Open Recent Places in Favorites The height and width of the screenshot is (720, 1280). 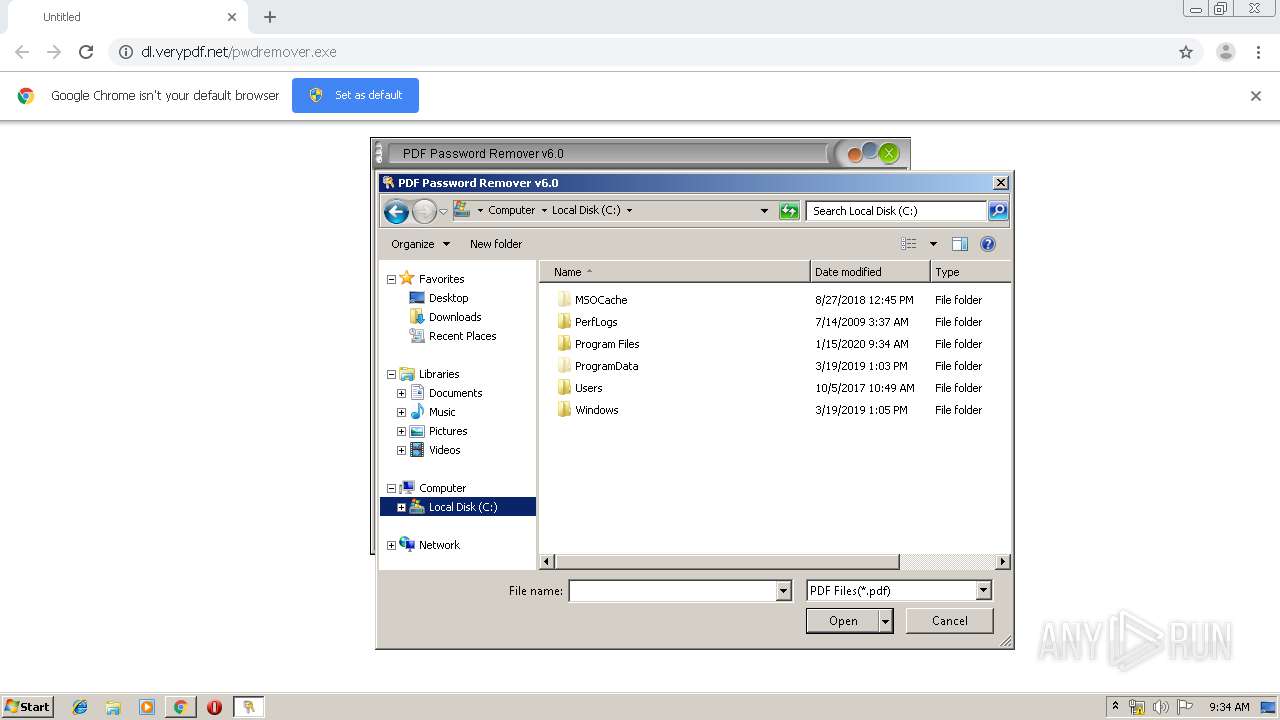click(462, 336)
